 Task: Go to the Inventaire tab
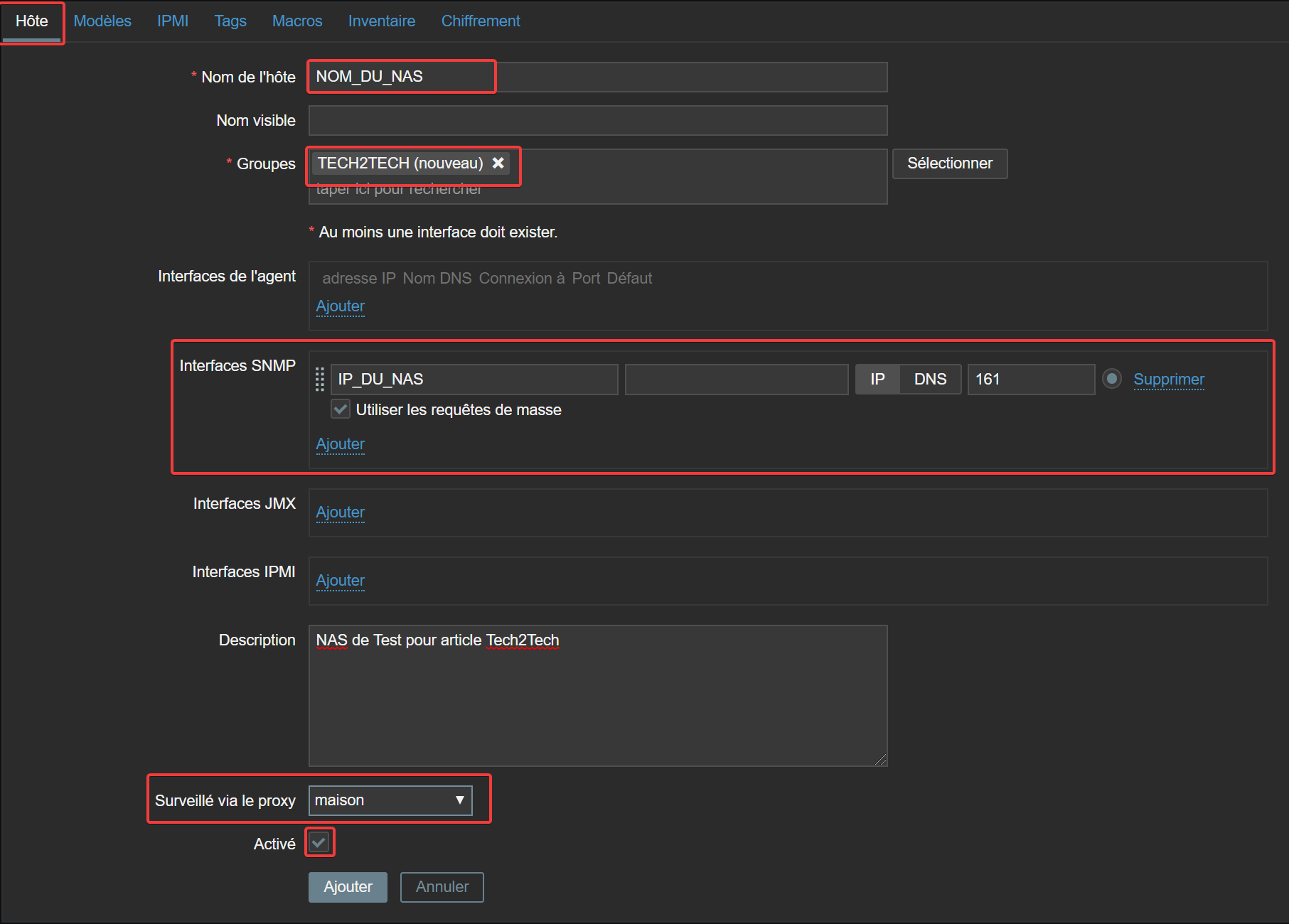coord(382,21)
